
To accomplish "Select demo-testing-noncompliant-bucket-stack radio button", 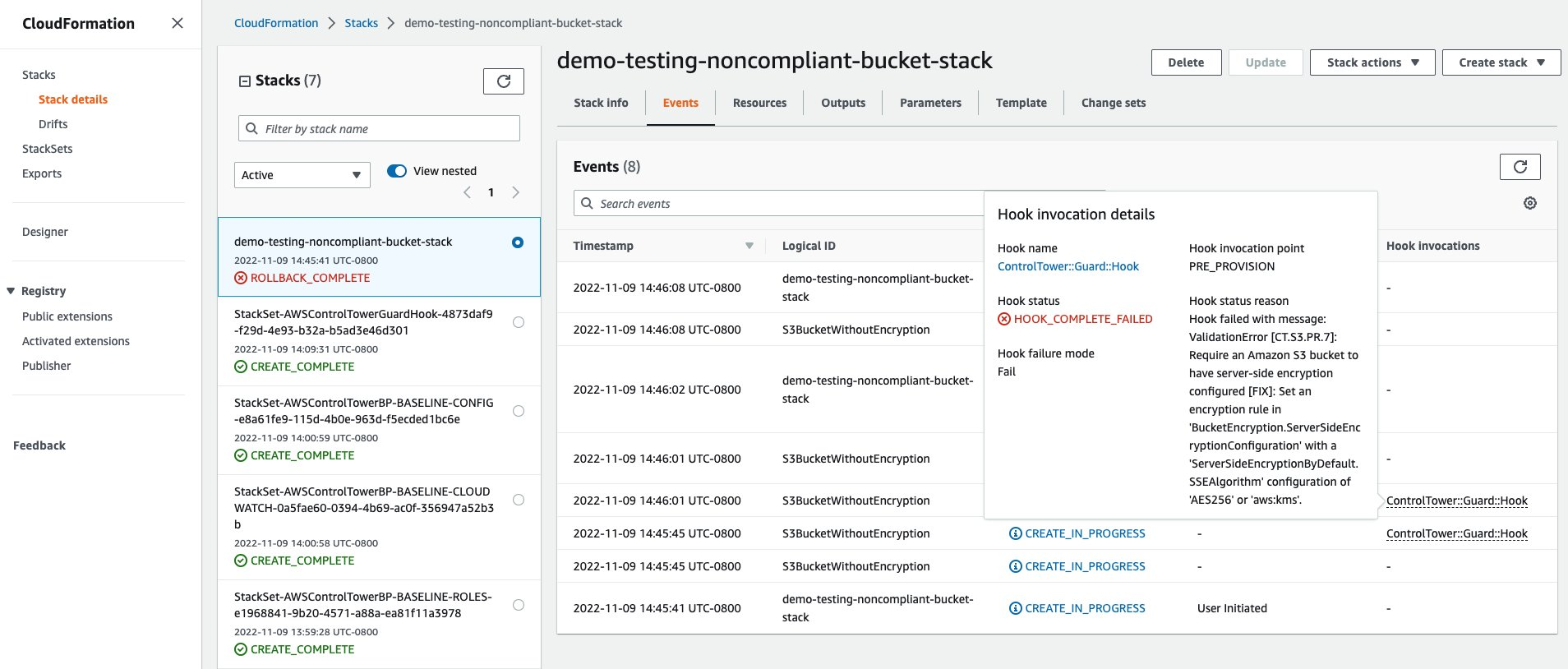I will [x=518, y=242].
